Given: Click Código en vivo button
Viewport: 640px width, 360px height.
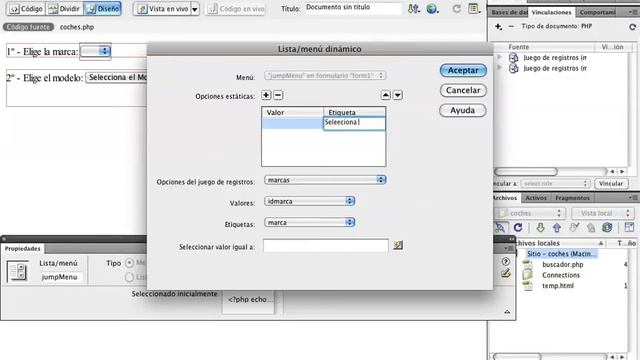Looking at the screenshot, I should (x=236, y=9).
